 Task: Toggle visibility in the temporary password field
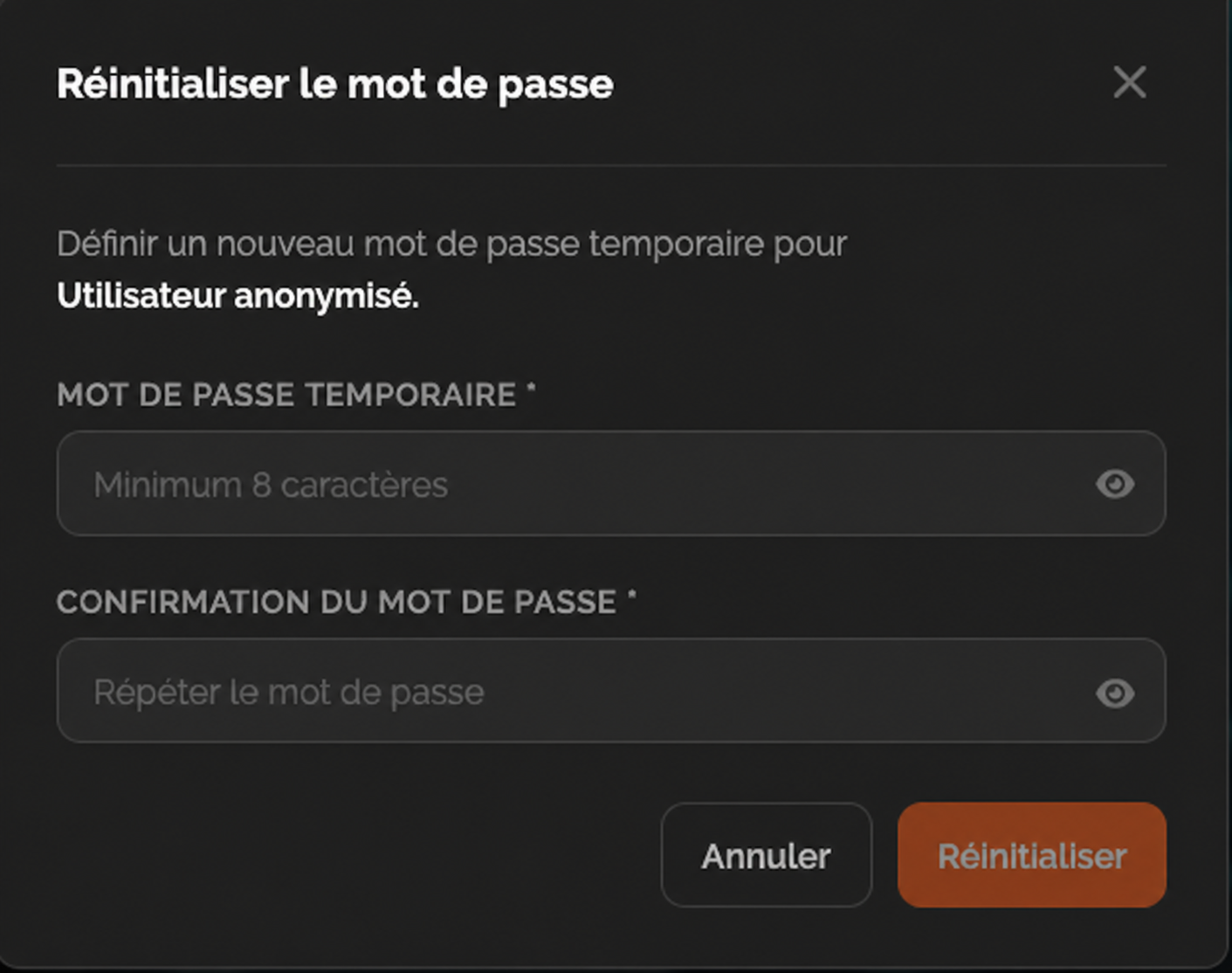coord(1115,484)
